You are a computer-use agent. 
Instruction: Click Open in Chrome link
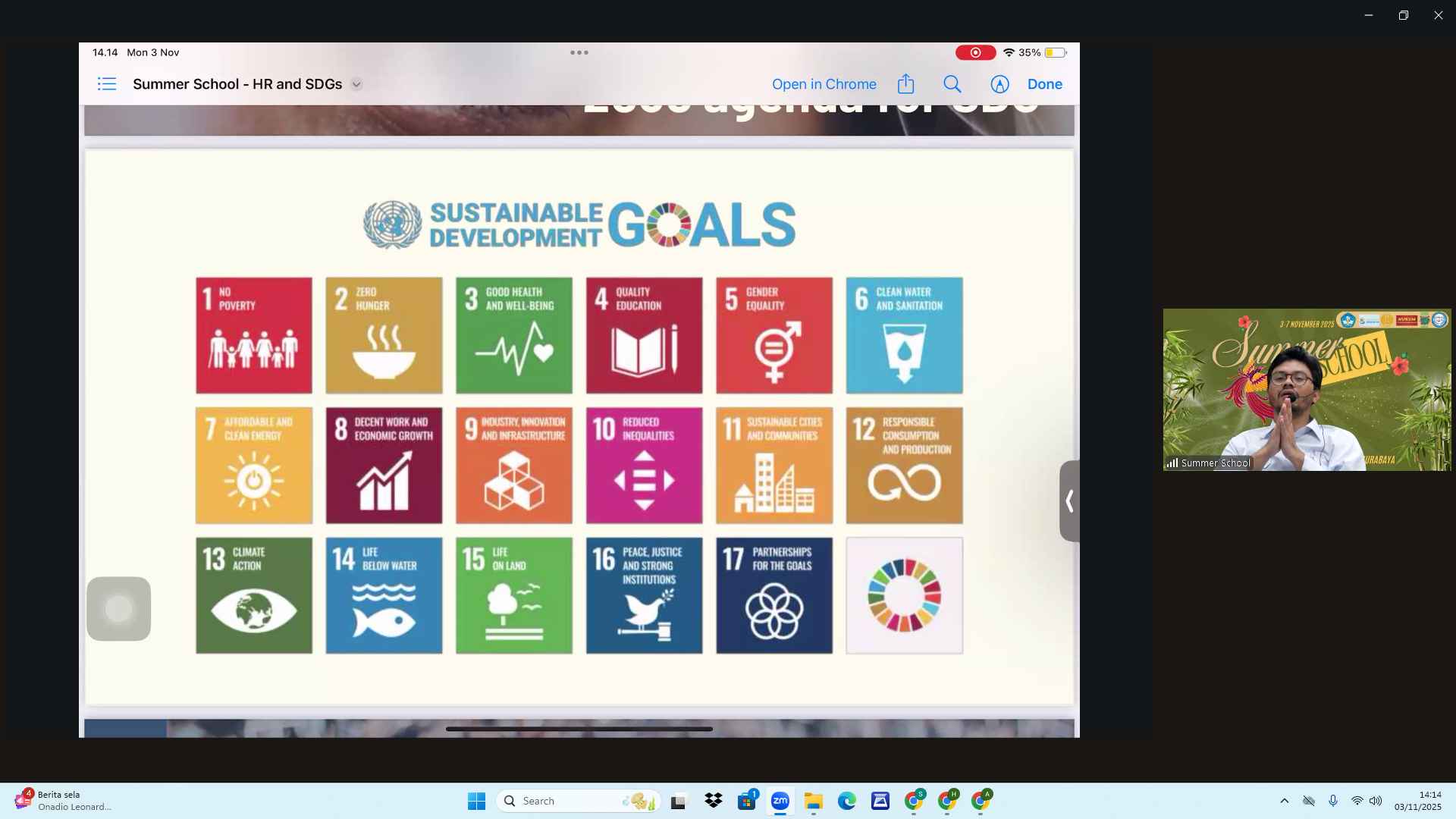(x=824, y=84)
